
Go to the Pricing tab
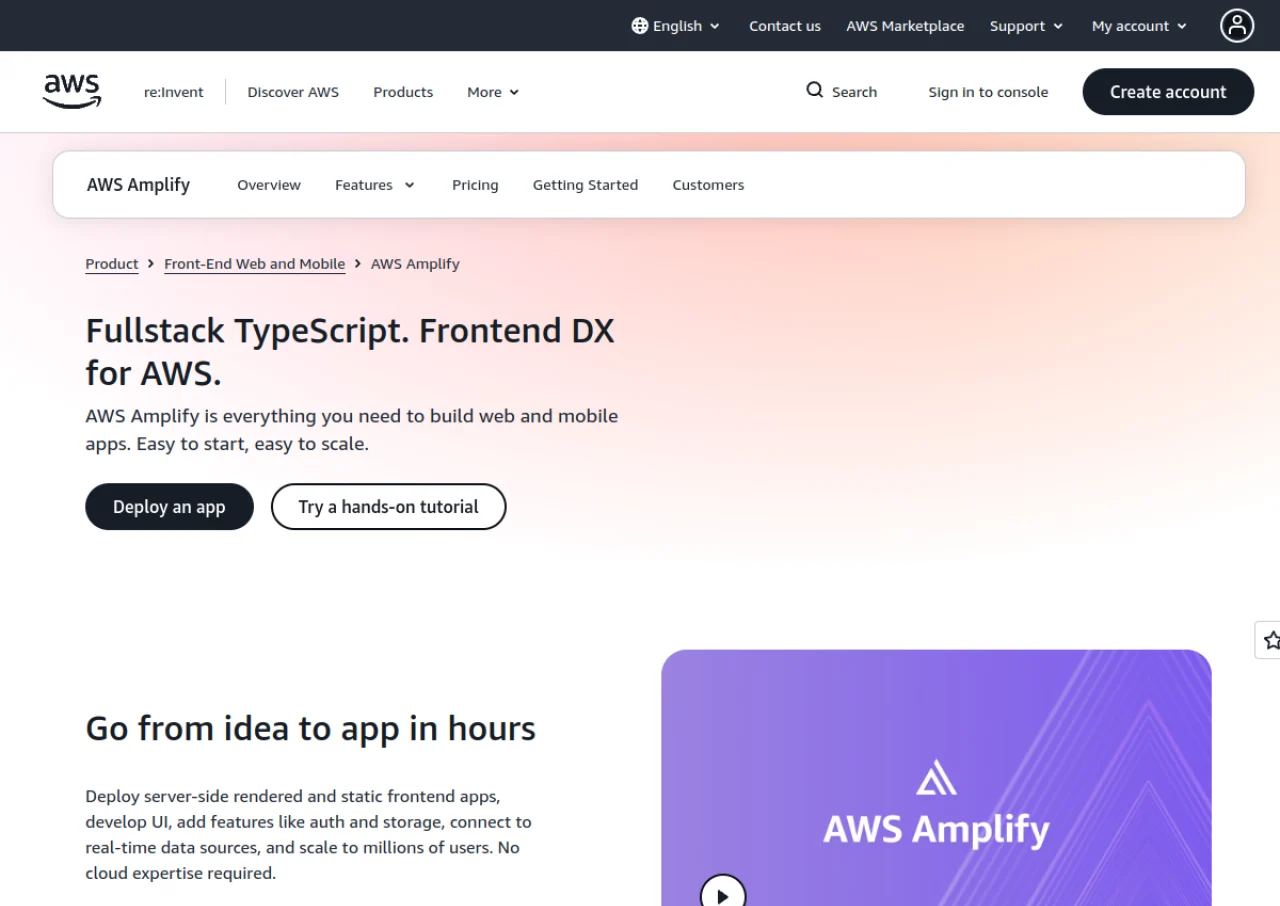pos(475,185)
